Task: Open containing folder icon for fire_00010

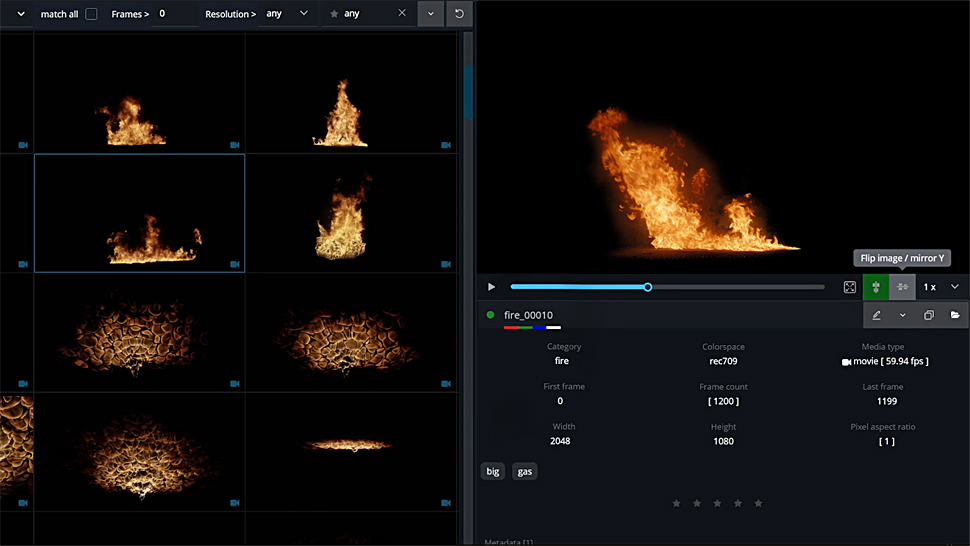Action: tap(955, 315)
